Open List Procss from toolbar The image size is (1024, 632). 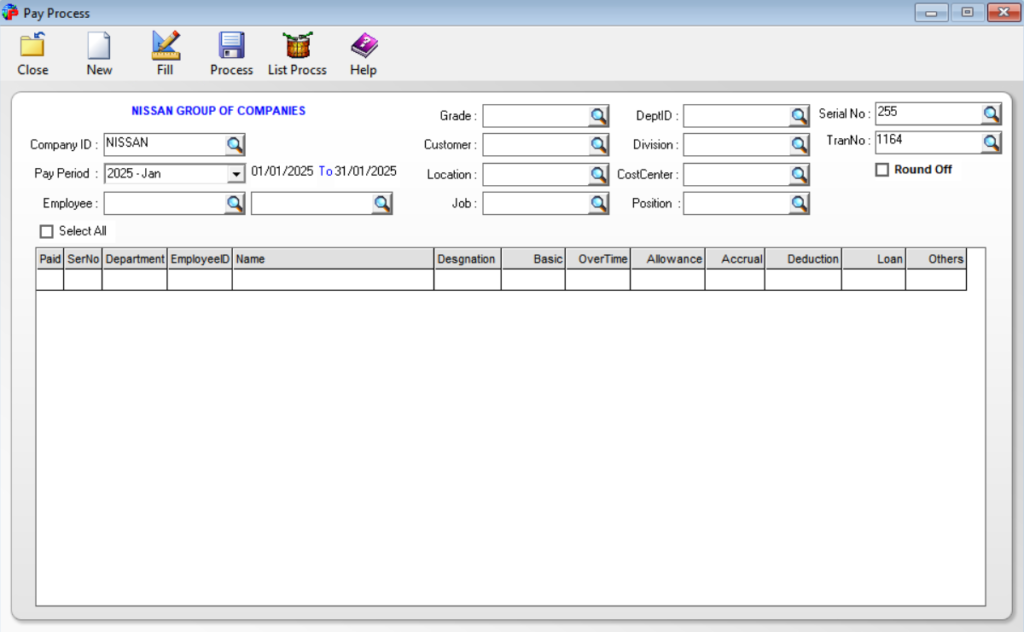297,46
